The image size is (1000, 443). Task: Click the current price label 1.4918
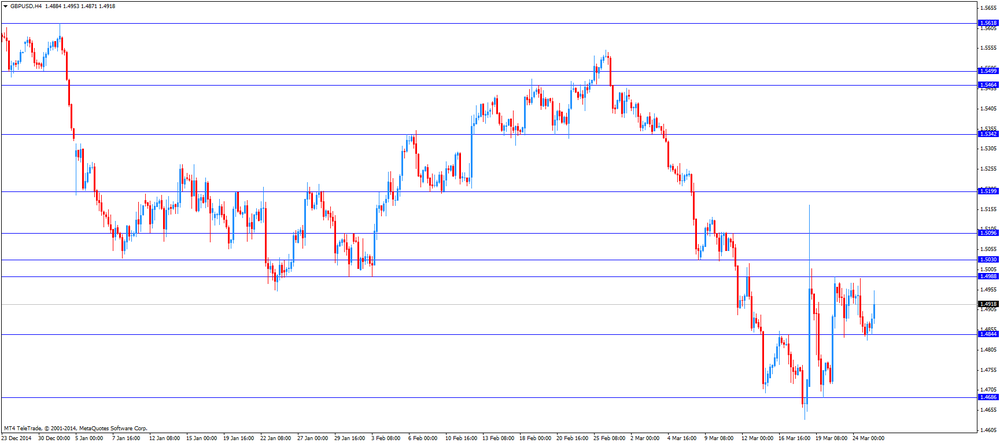tap(987, 305)
